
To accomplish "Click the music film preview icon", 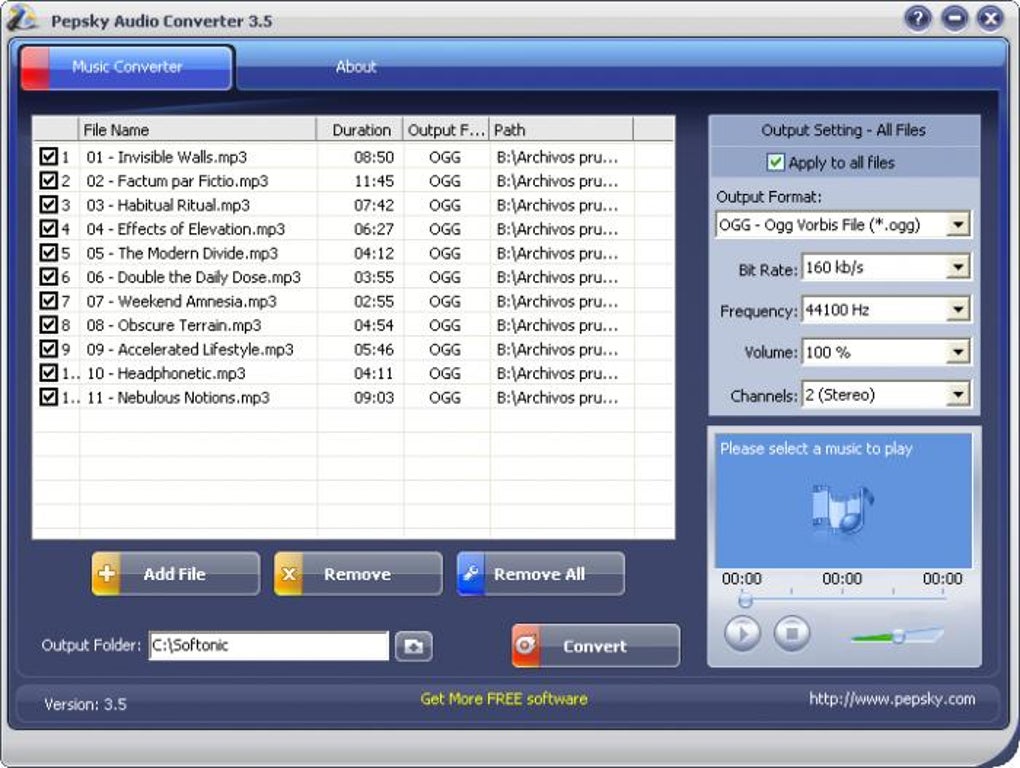I will tap(842, 508).
